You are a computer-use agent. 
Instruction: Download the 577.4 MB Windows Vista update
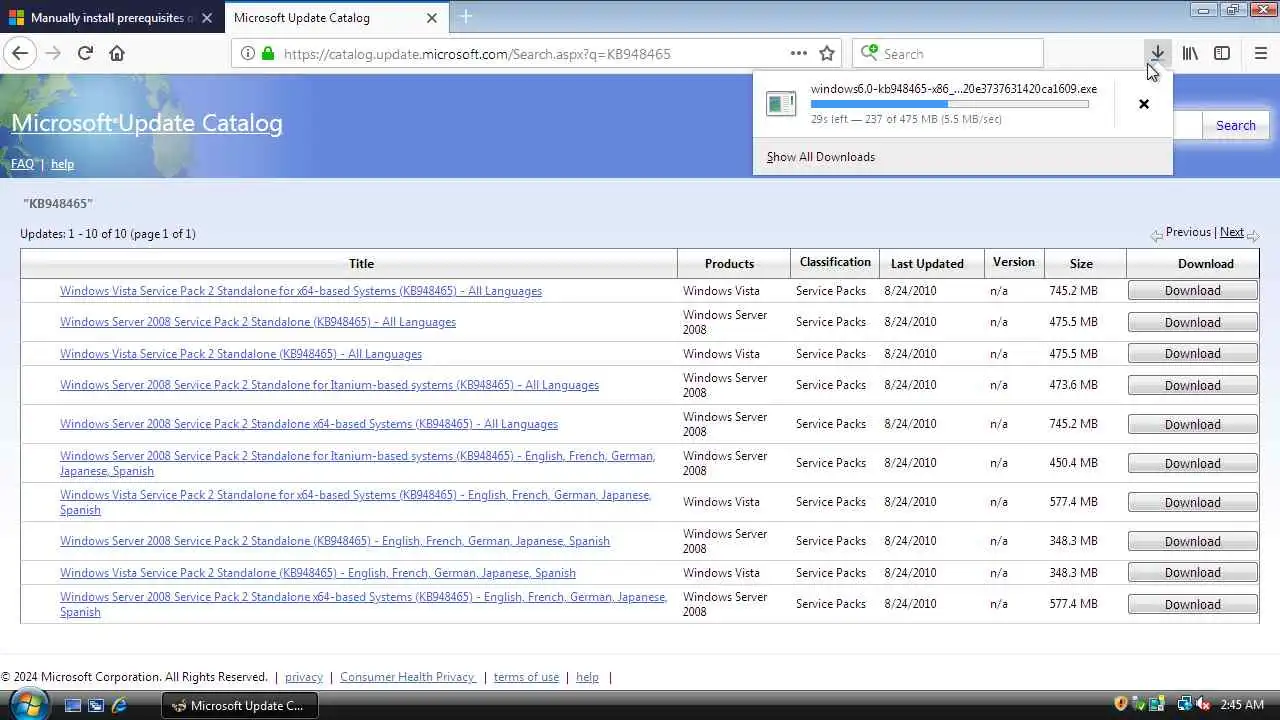1192,502
